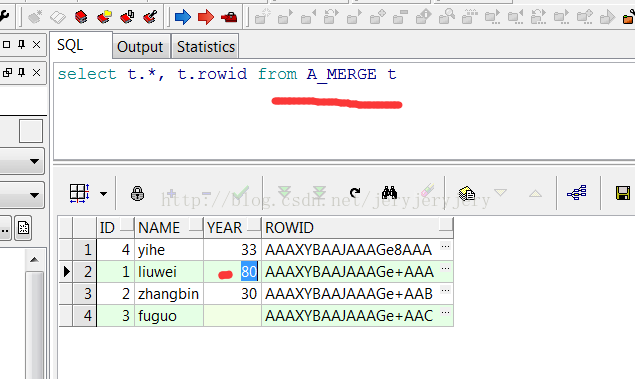This screenshot has height=379, width=635.
Task: Click the left panel document icon button
Action: 23,228
